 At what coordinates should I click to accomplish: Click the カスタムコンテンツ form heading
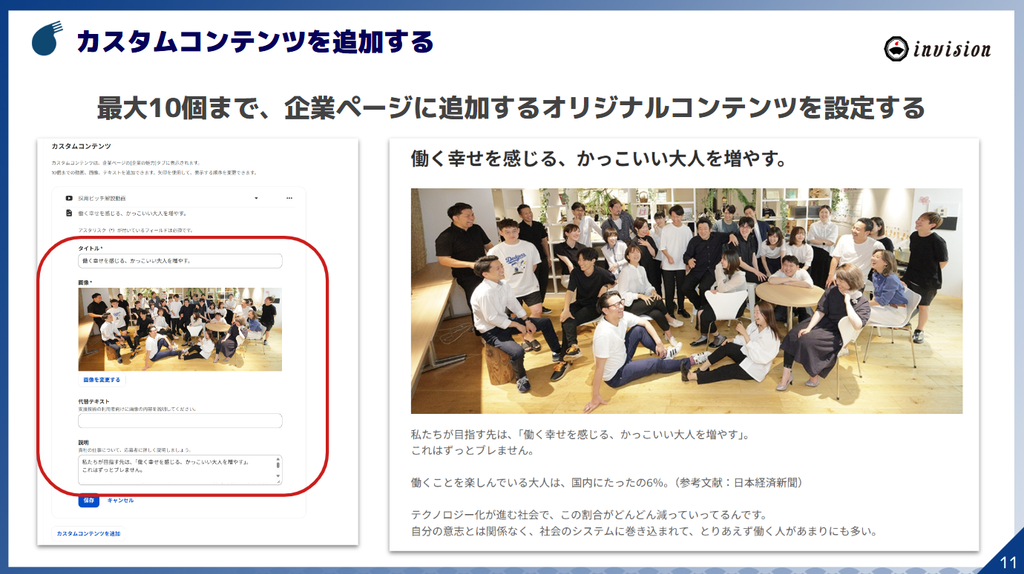[81, 146]
